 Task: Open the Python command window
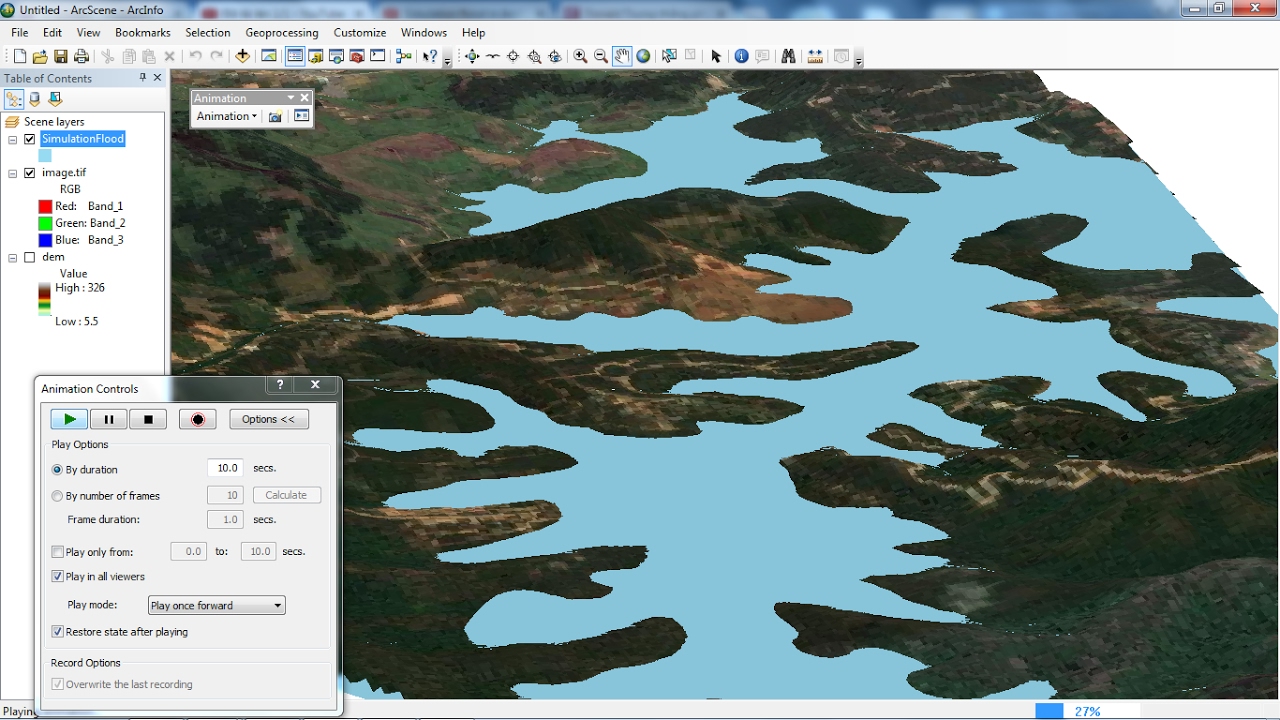click(378, 57)
